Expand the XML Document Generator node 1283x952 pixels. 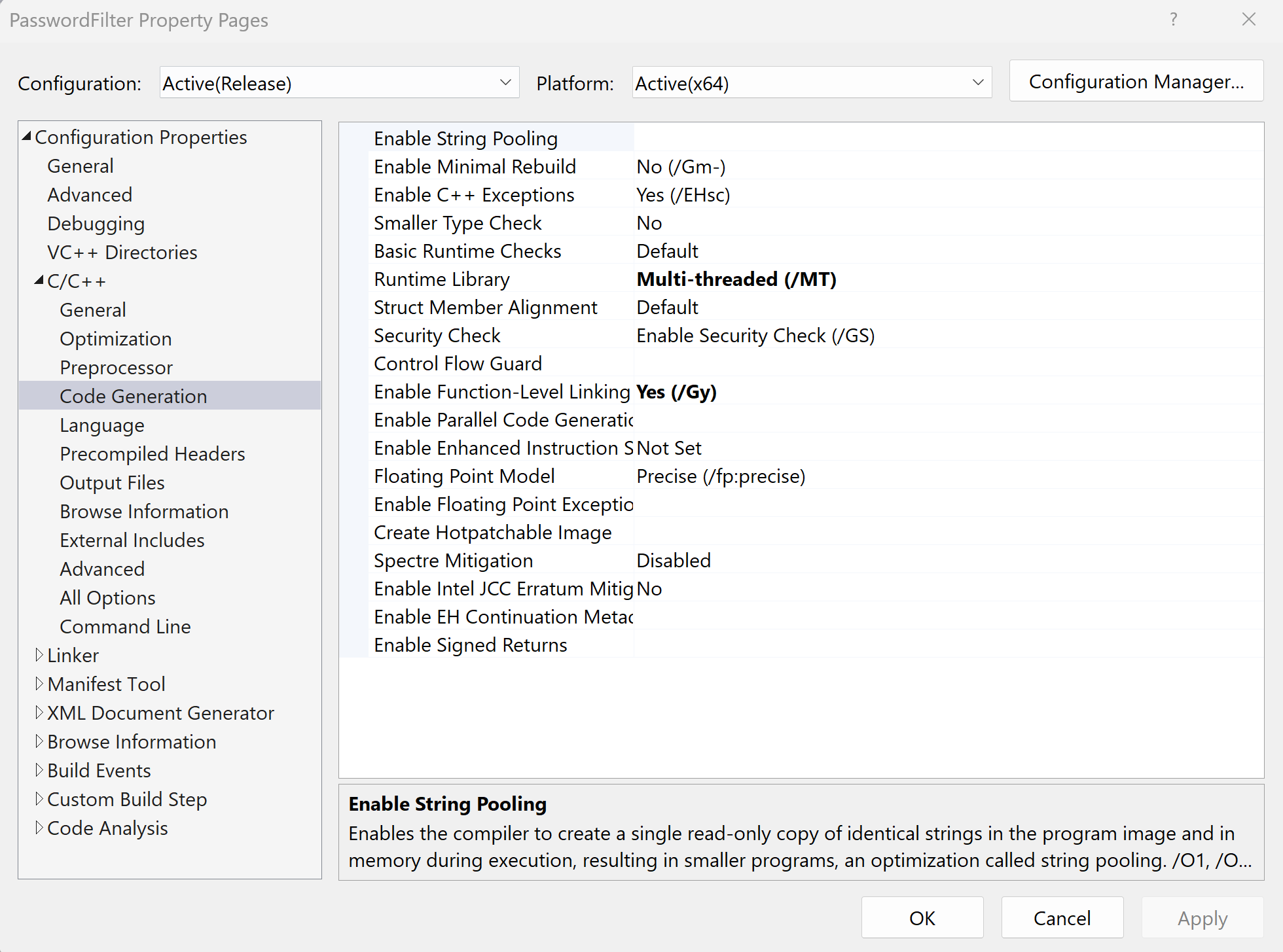tap(39, 713)
